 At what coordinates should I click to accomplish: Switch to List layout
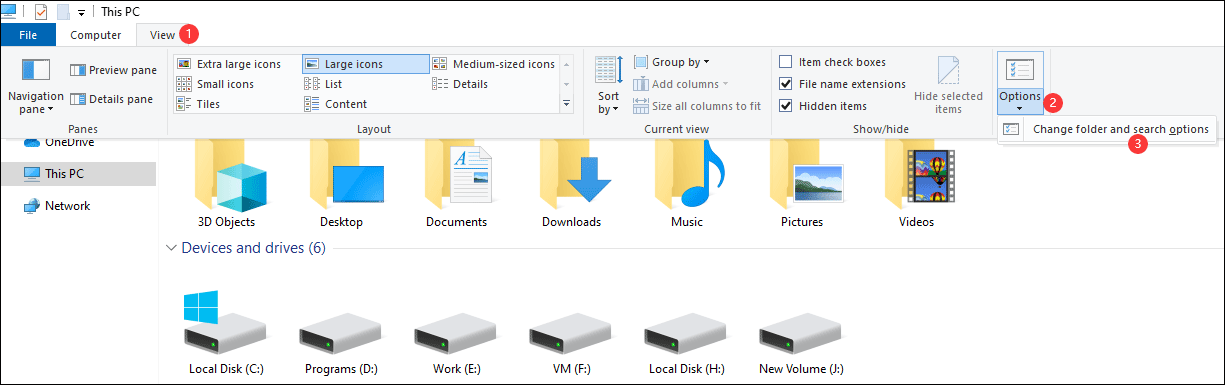pos(323,84)
